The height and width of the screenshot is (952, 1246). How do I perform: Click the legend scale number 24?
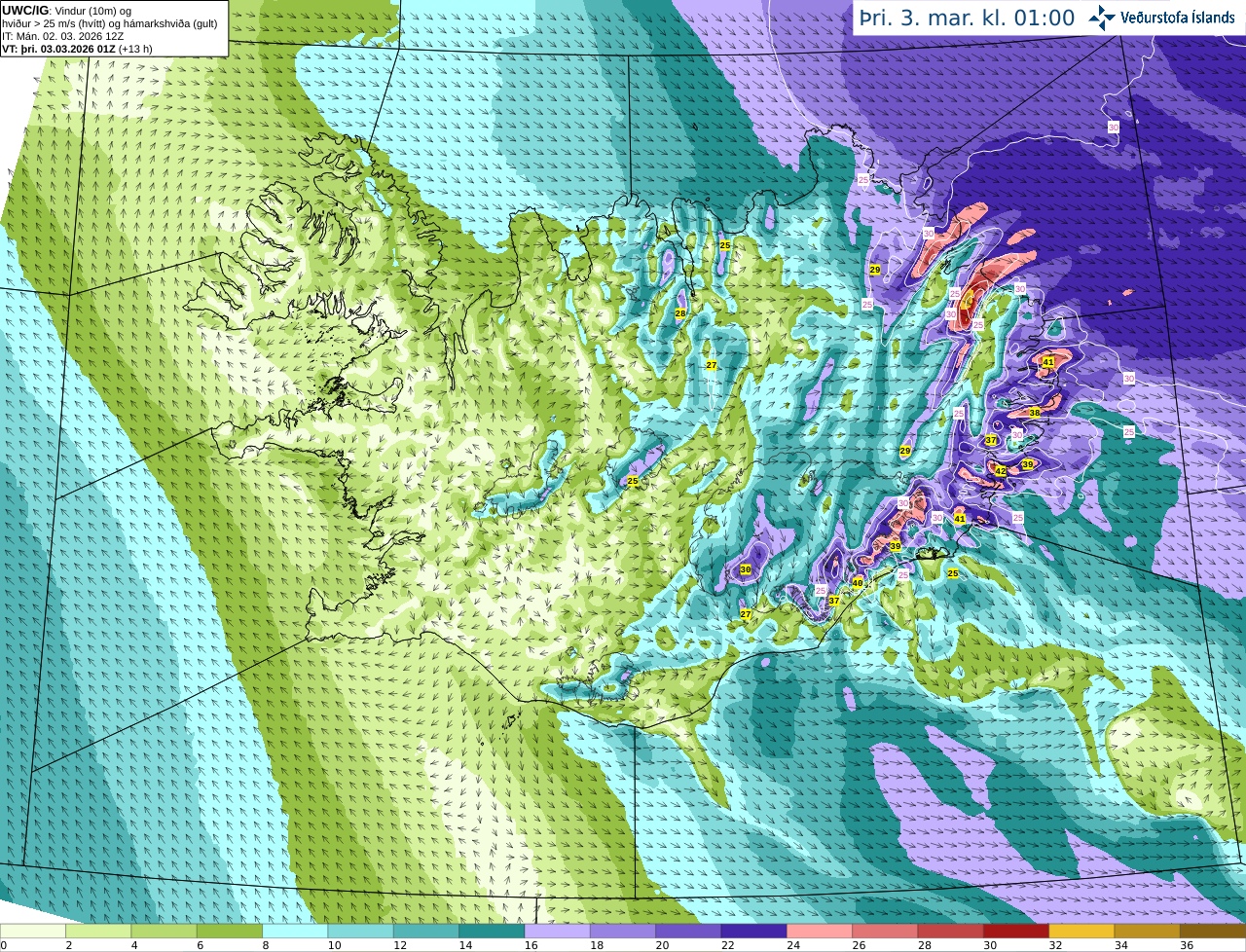click(793, 945)
